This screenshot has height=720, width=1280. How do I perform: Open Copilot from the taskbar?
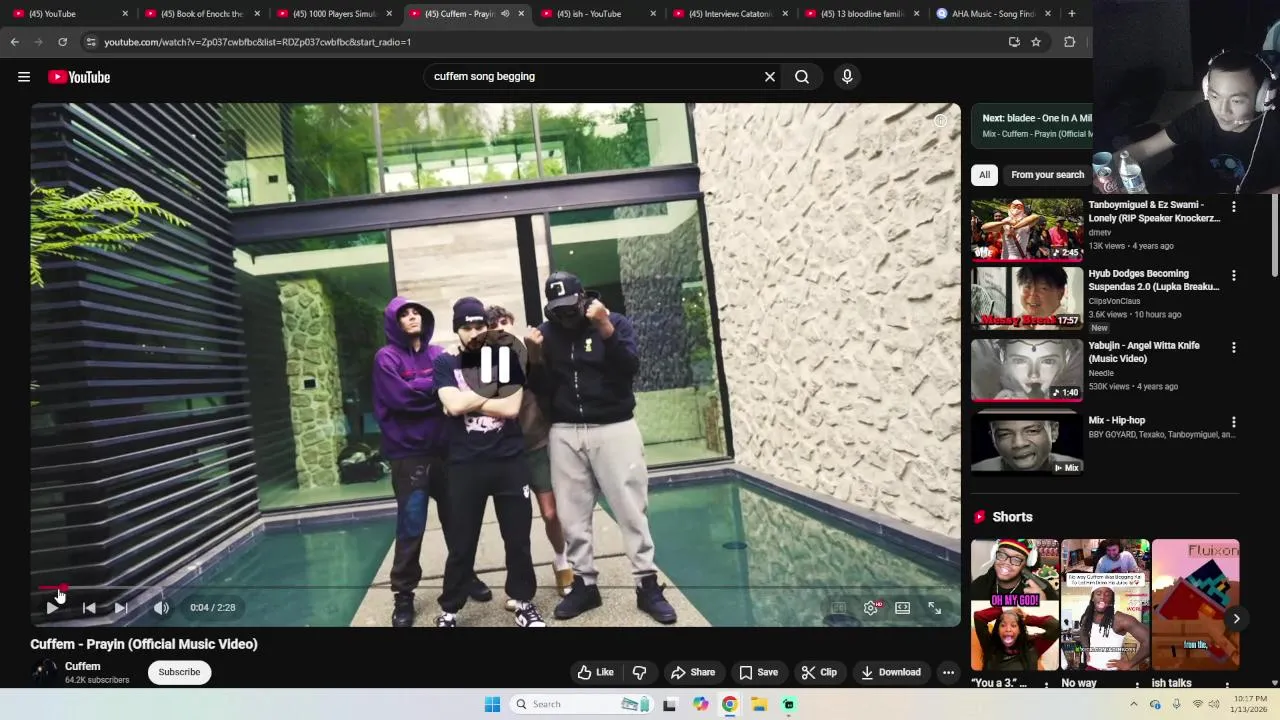pos(700,704)
